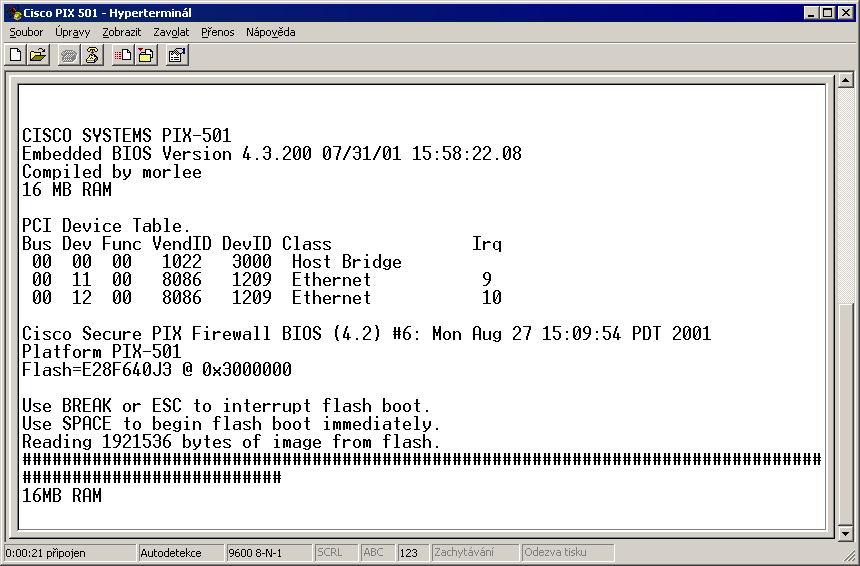Open the Soubor menu
This screenshot has height=566, width=860.
tap(26, 32)
